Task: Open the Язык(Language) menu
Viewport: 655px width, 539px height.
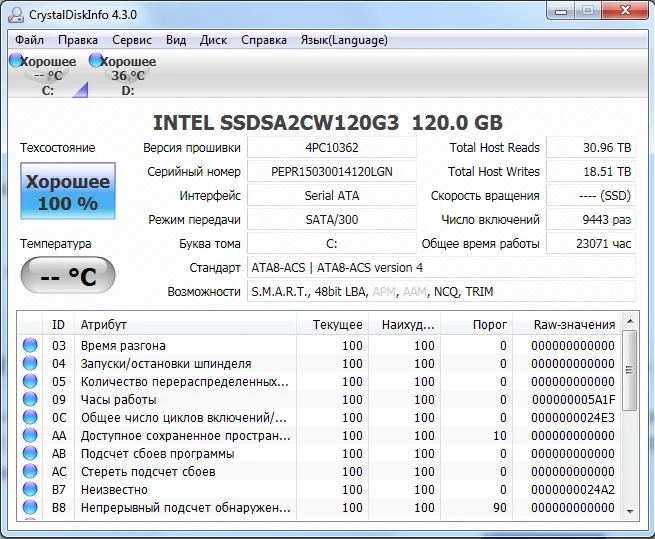Action: click(343, 40)
